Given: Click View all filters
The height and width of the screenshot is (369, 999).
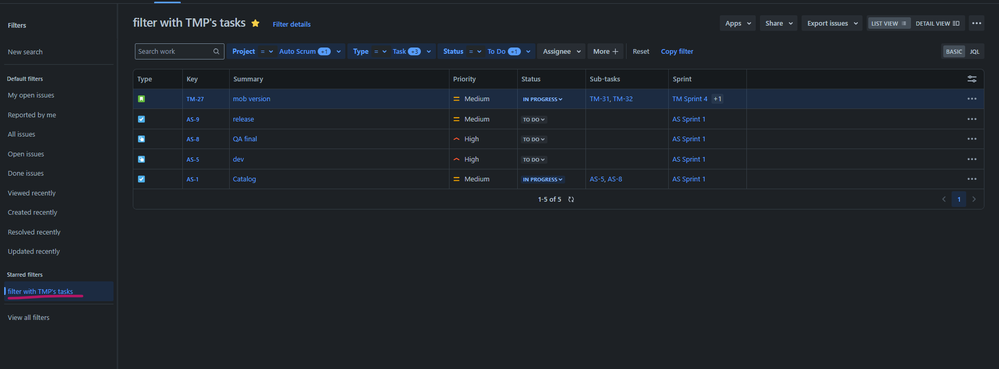Looking at the screenshot, I should [x=29, y=317].
